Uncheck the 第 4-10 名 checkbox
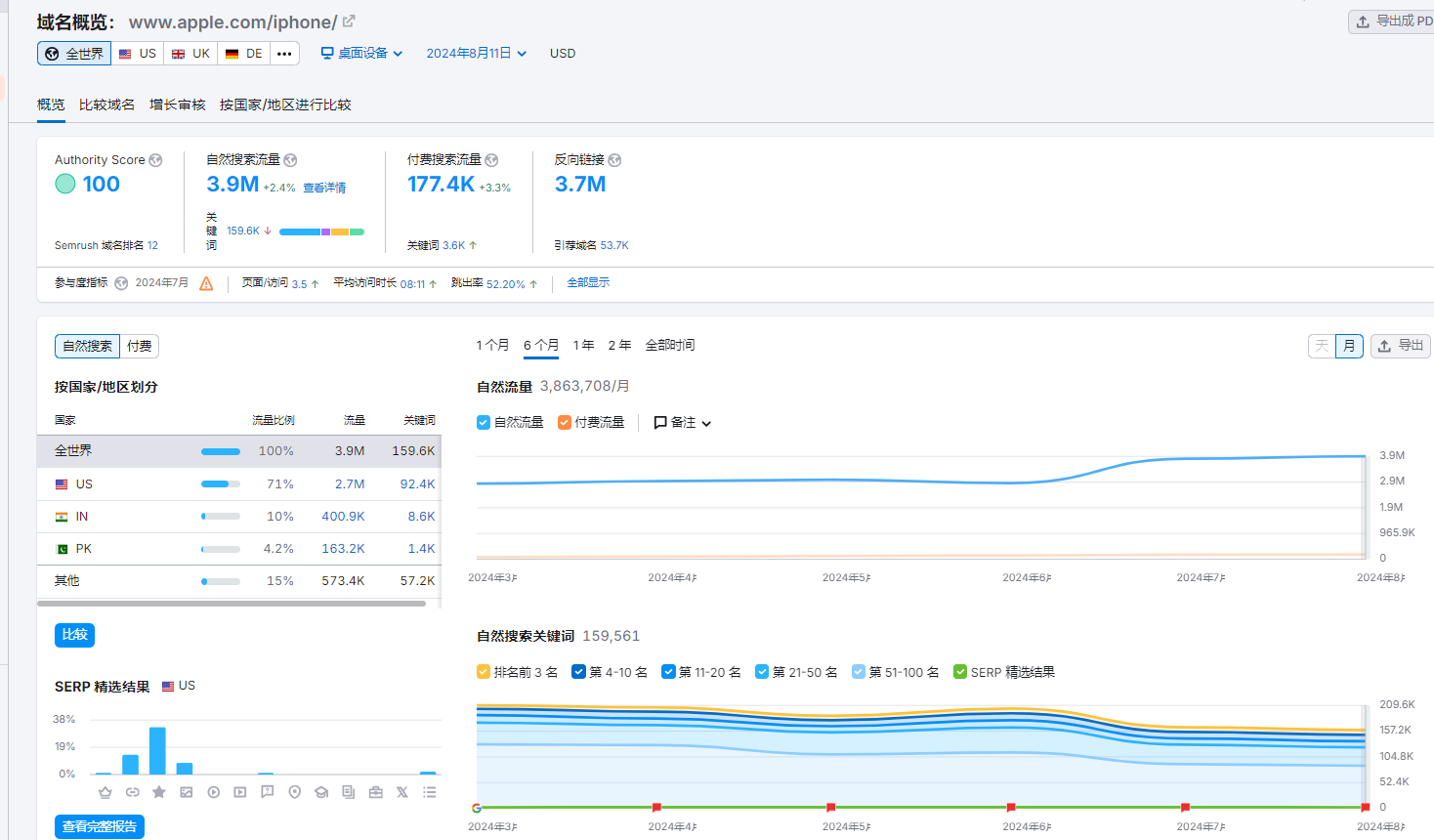 pyautogui.click(x=578, y=672)
